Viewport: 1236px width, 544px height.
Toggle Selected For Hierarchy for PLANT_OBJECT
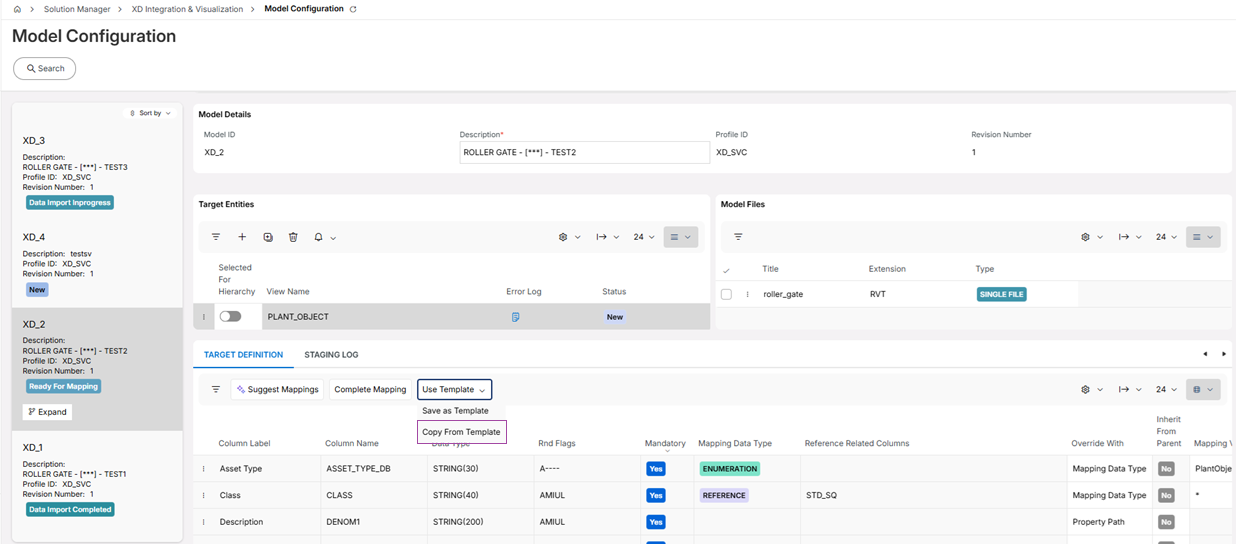point(230,316)
